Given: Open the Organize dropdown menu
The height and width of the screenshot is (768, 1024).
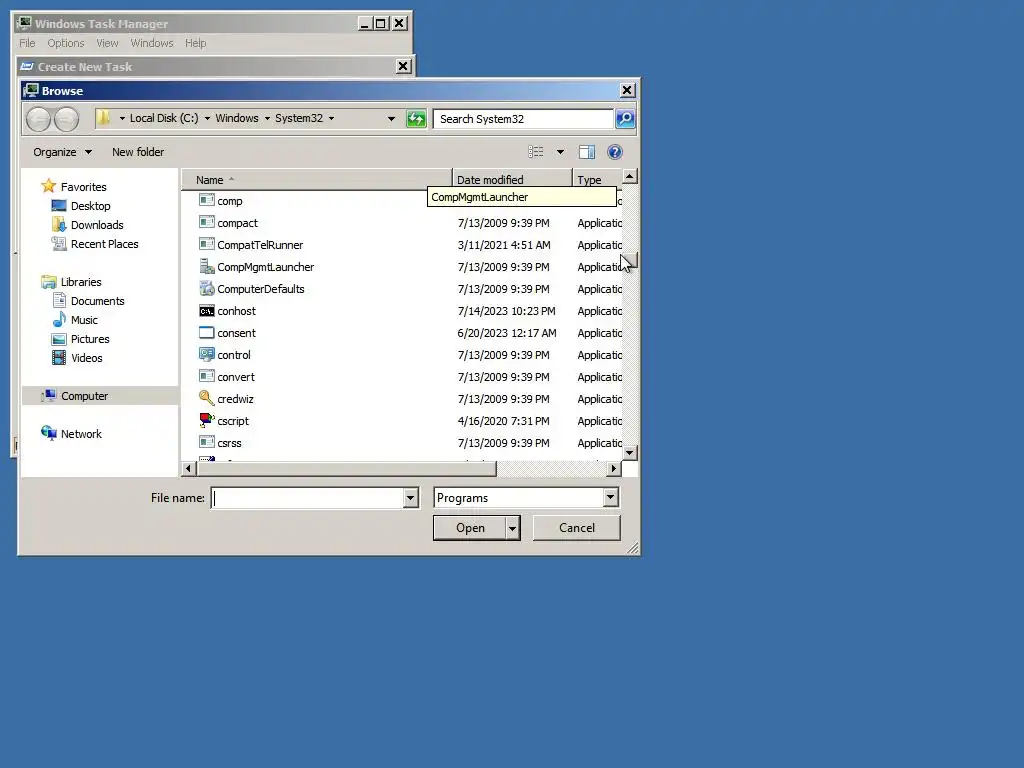Looking at the screenshot, I should (x=63, y=152).
